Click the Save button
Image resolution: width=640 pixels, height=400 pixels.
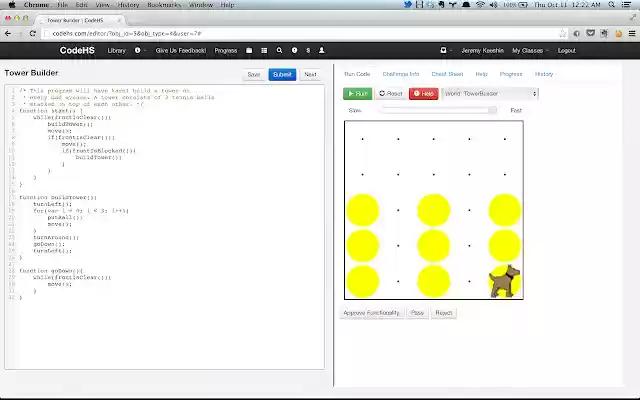coord(253,74)
